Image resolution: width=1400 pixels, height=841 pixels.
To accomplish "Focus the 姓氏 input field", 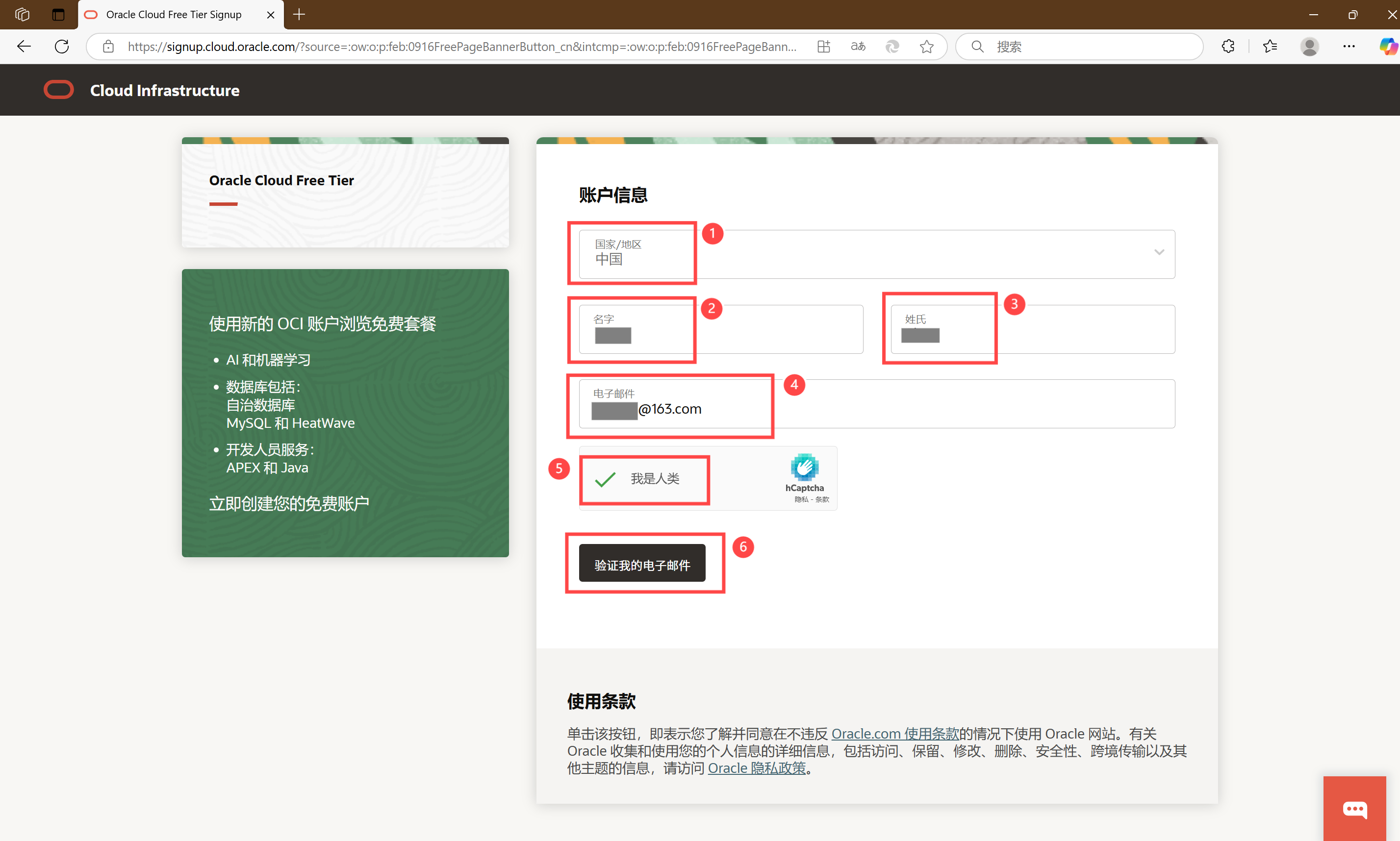I will (1033, 329).
